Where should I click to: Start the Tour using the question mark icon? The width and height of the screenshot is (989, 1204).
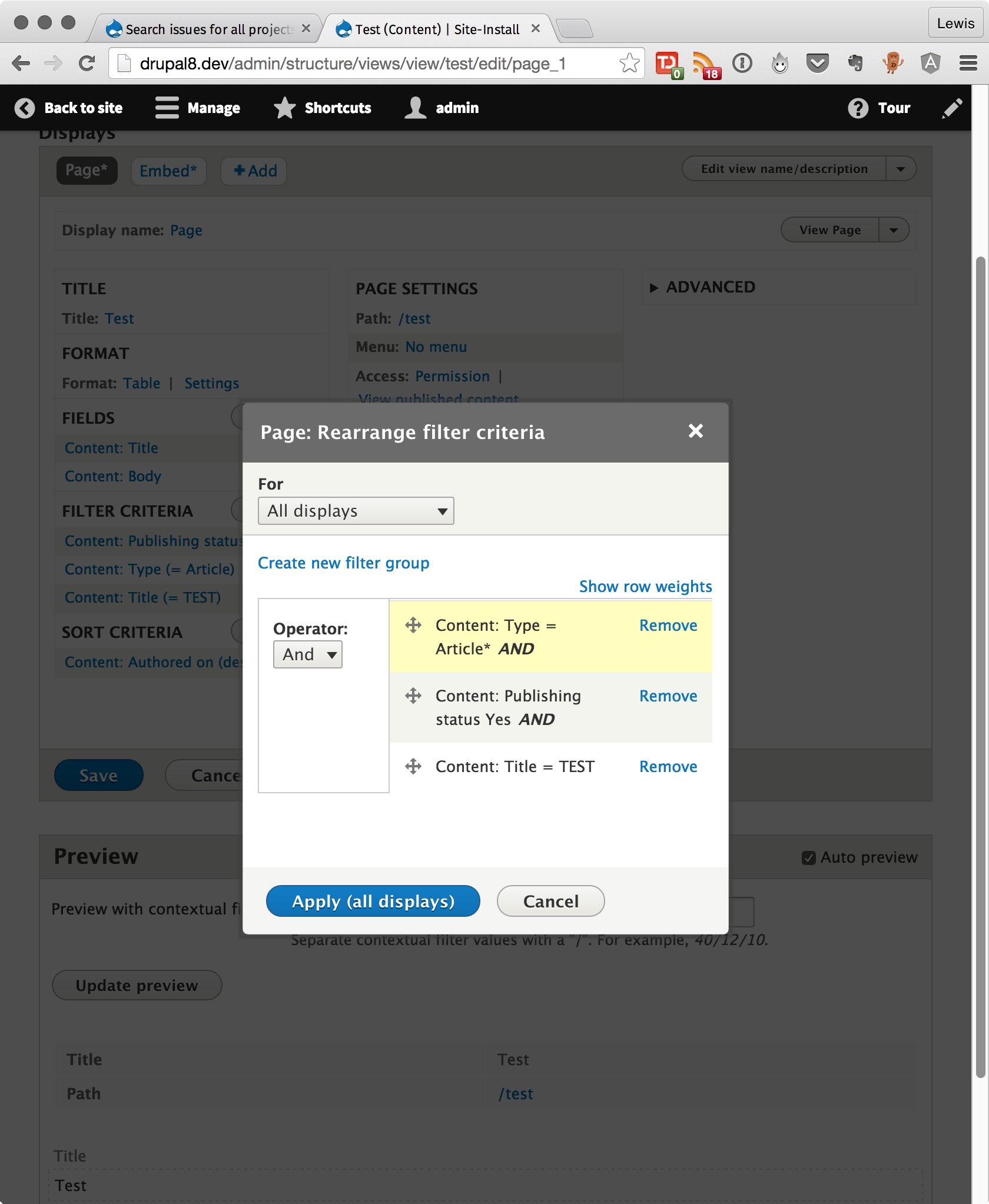pos(857,108)
